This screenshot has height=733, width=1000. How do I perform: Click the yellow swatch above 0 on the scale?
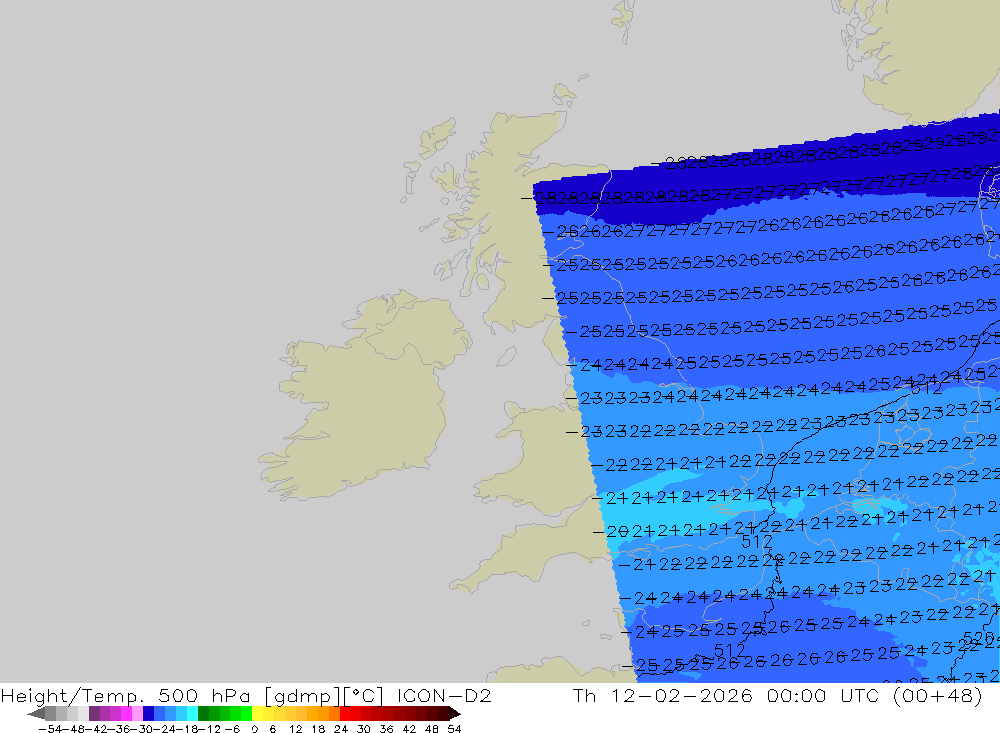click(258, 713)
